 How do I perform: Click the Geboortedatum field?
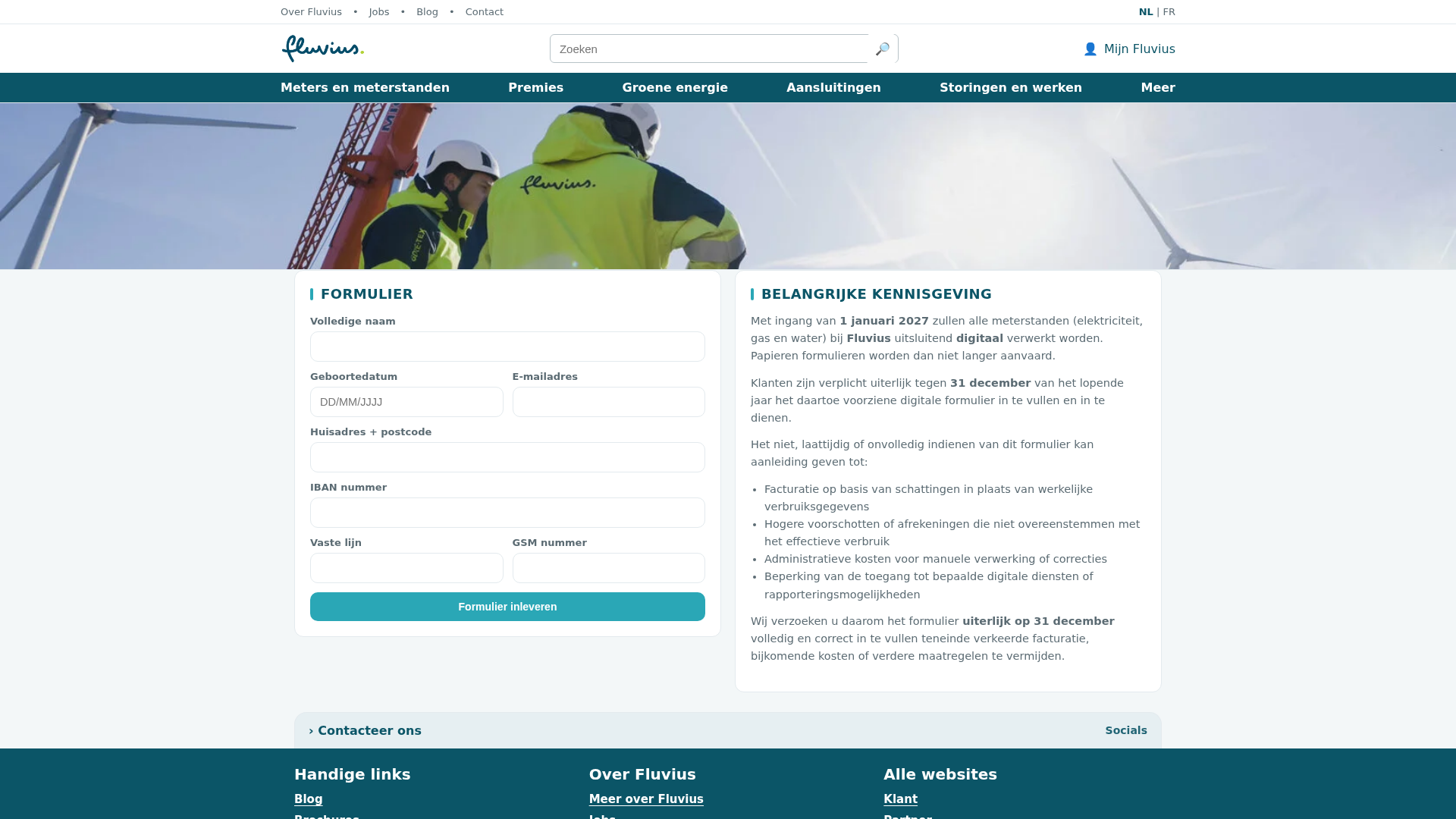click(406, 402)
